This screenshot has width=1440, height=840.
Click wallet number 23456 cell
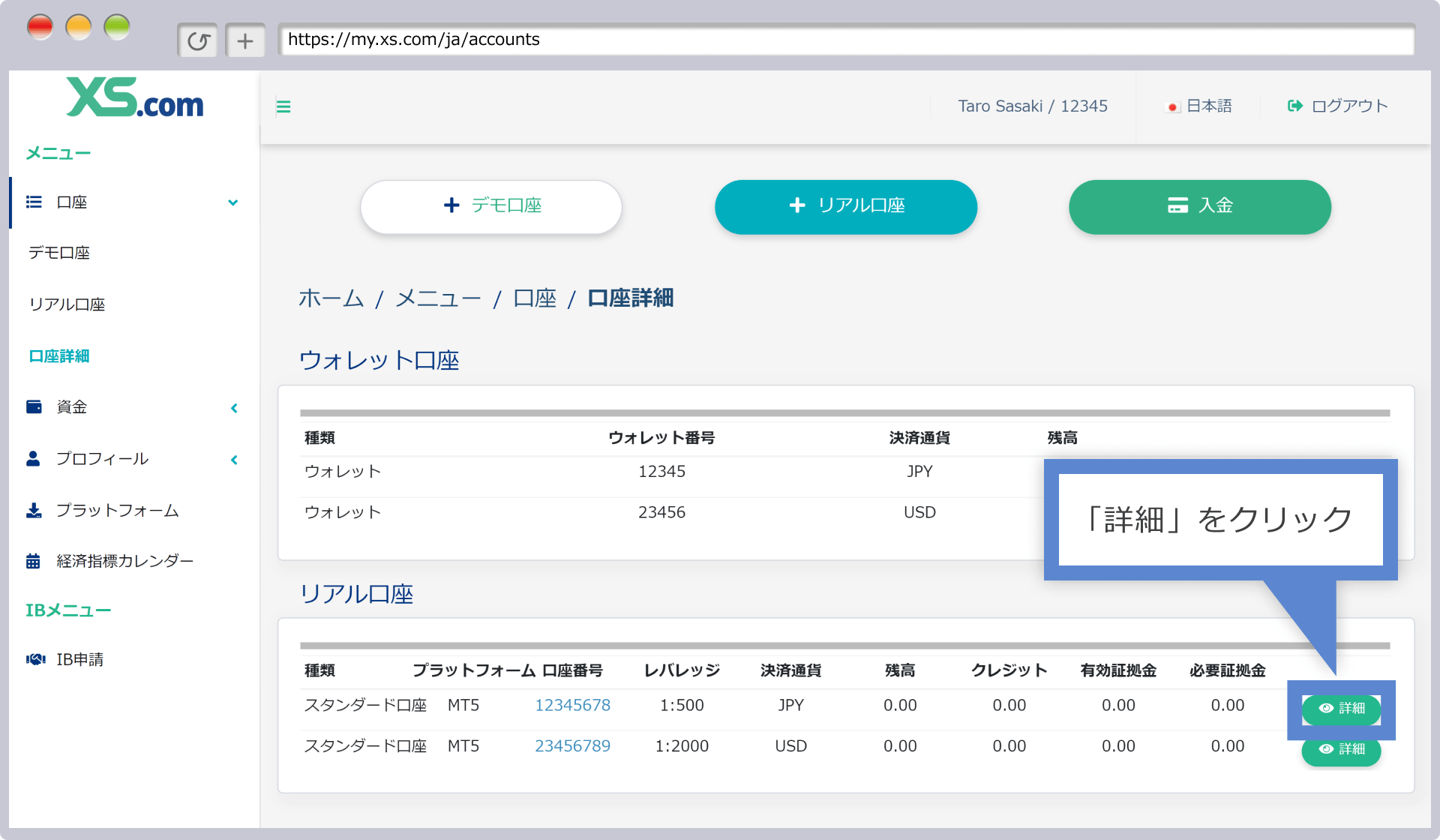(661, 512)
